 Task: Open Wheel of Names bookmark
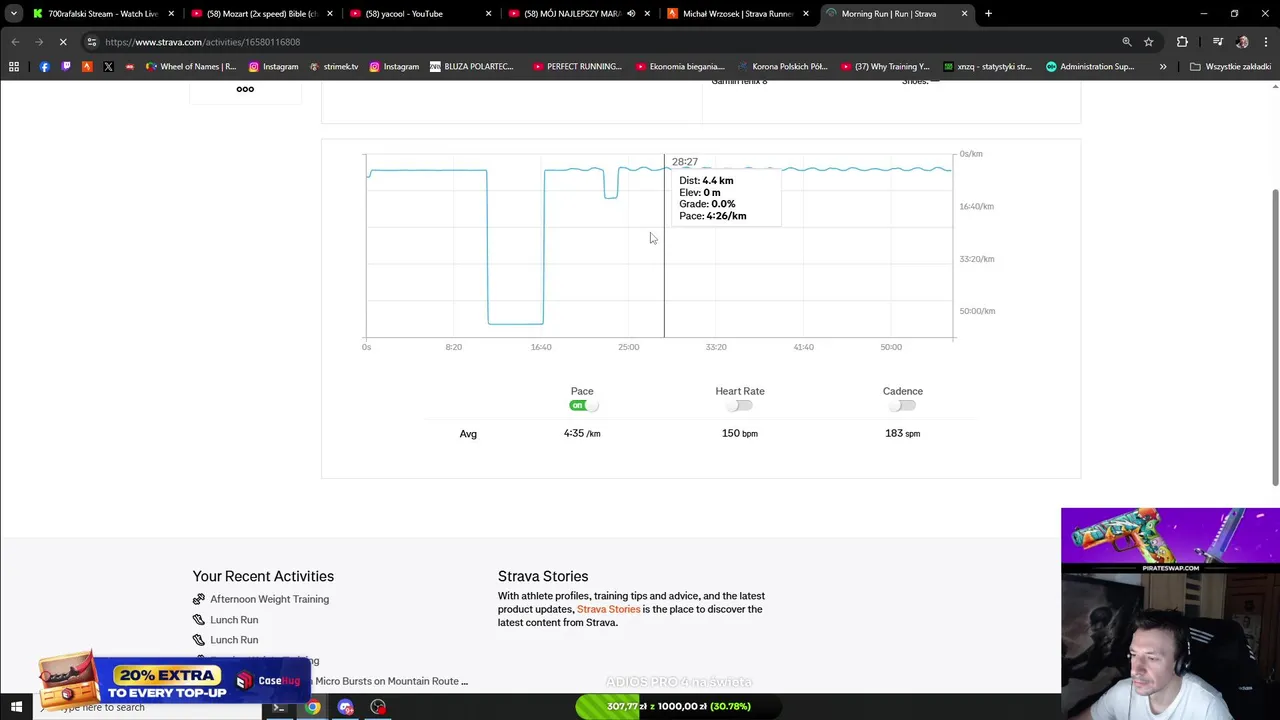coord(191,67)
